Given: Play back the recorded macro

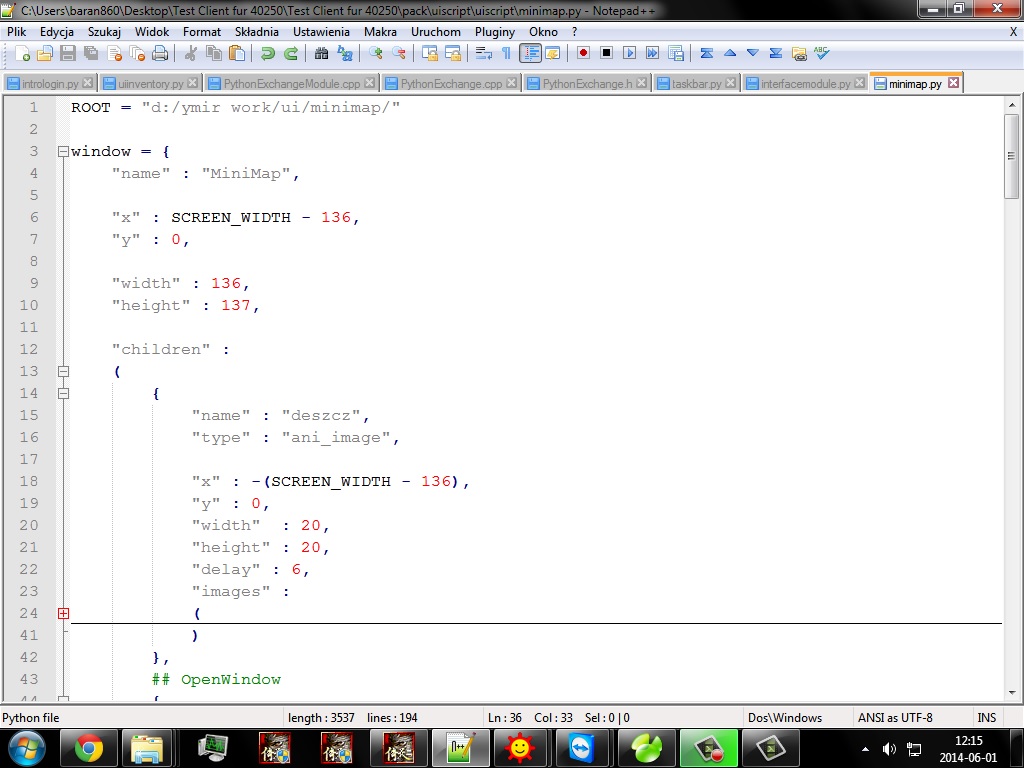Looking at the screenshot, I should (x=630, y=53).
